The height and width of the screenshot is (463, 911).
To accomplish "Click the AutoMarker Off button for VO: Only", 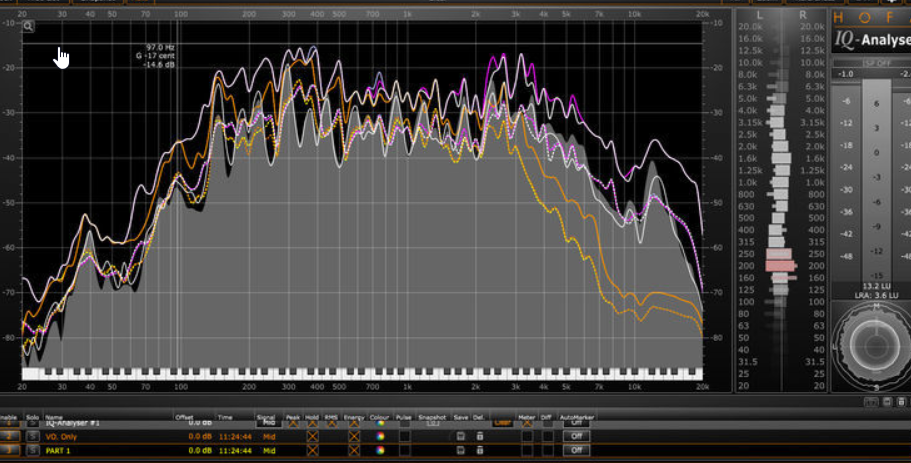I will (x=576, y=437).
